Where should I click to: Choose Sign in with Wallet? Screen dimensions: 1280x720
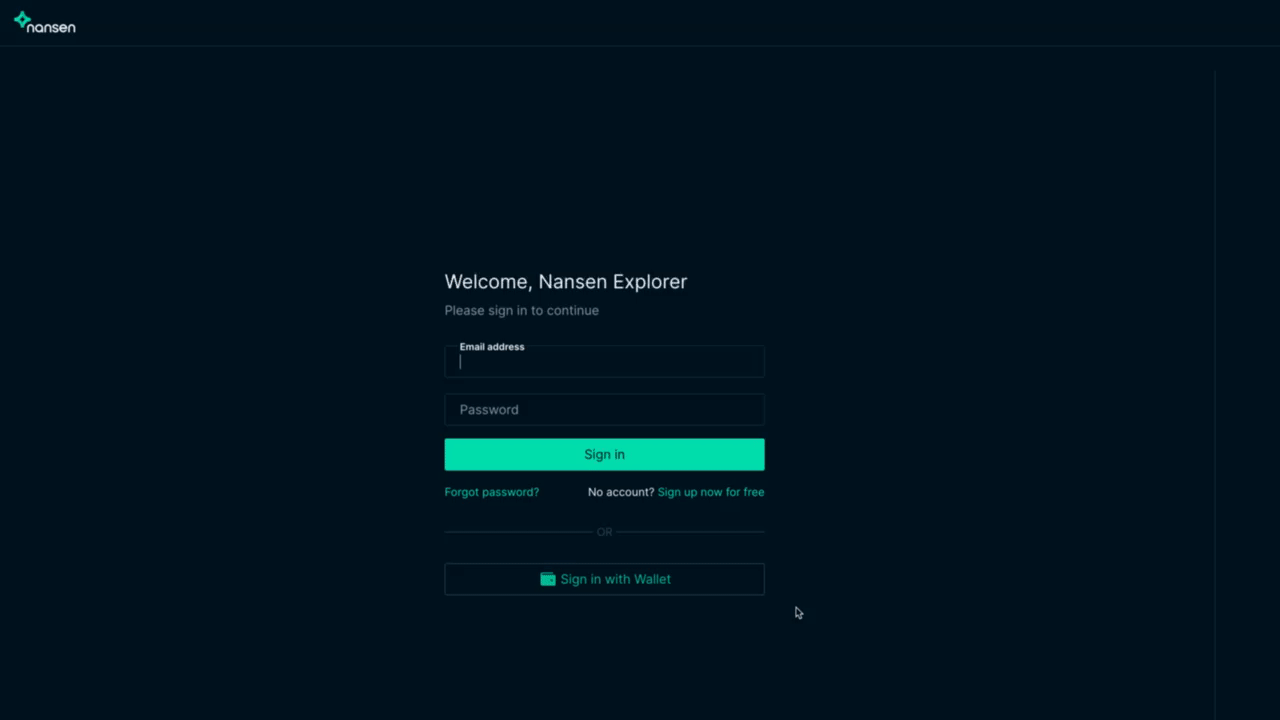point(604,579)
